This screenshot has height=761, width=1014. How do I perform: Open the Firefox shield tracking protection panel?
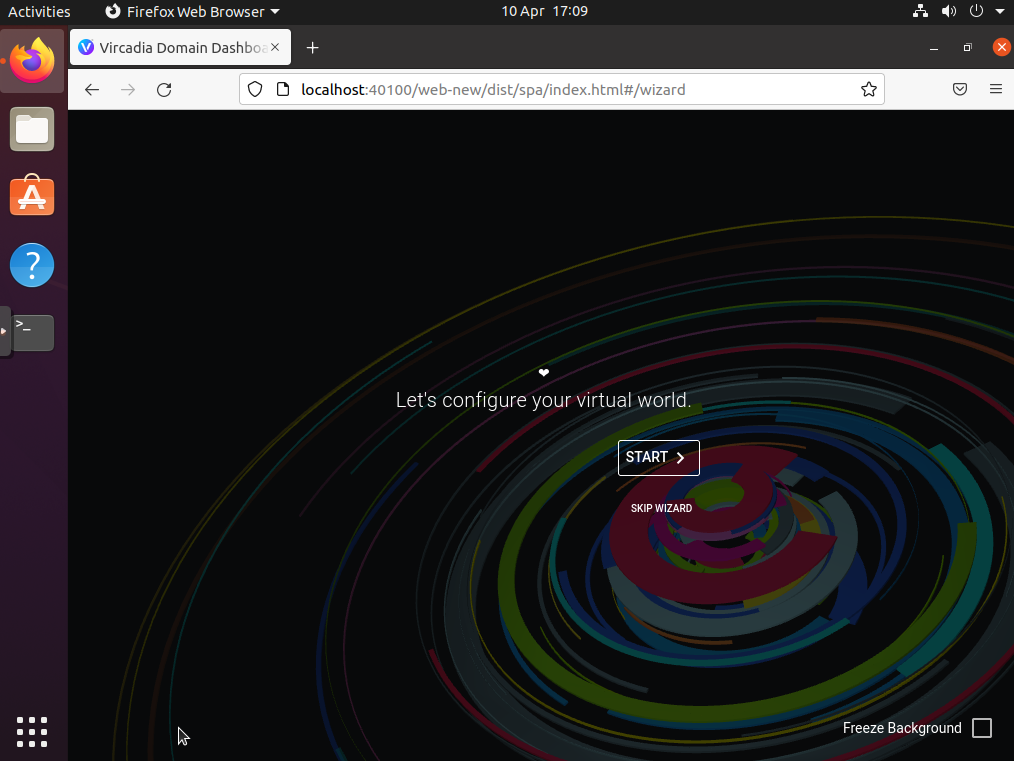pyautogui.click(x=255, y=89)
